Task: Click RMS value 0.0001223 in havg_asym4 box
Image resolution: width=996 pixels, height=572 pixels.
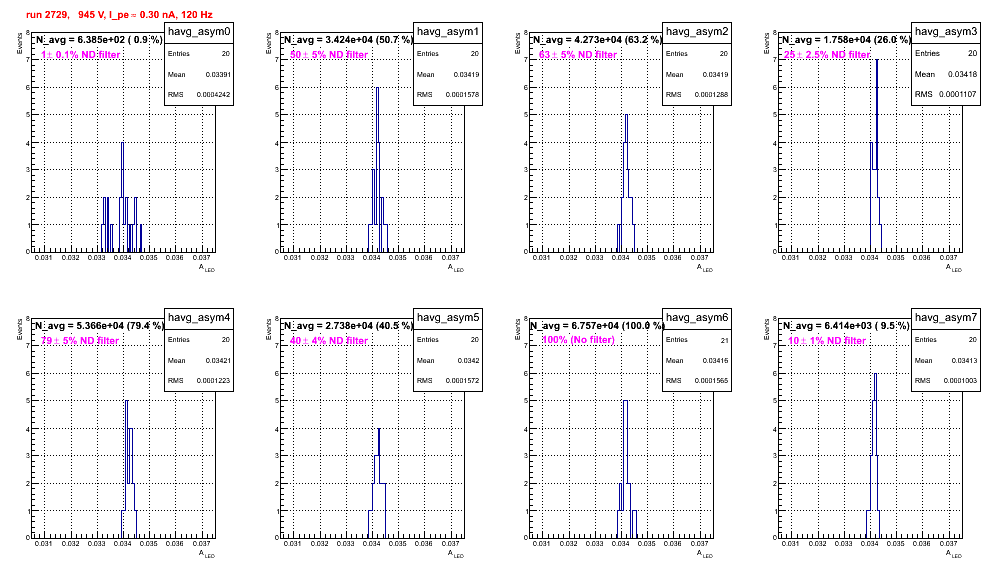Action: [x=213, y=381]
